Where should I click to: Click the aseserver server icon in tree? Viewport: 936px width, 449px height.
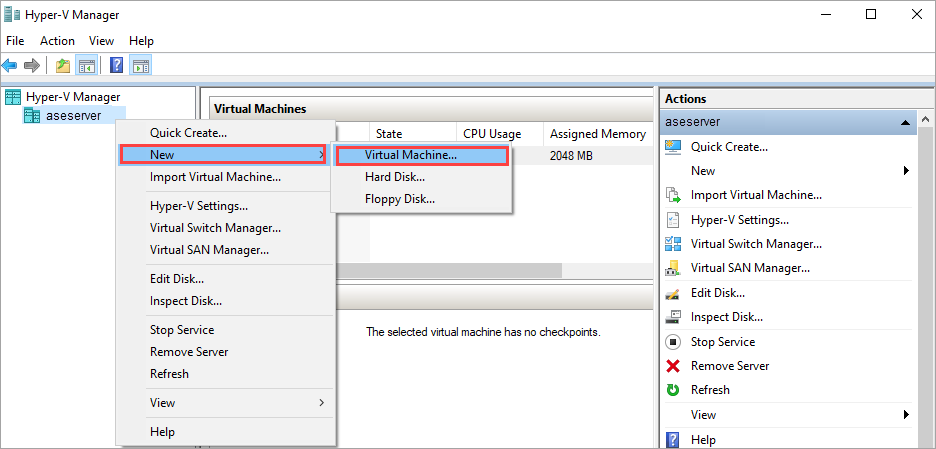(x=32, y=115)
